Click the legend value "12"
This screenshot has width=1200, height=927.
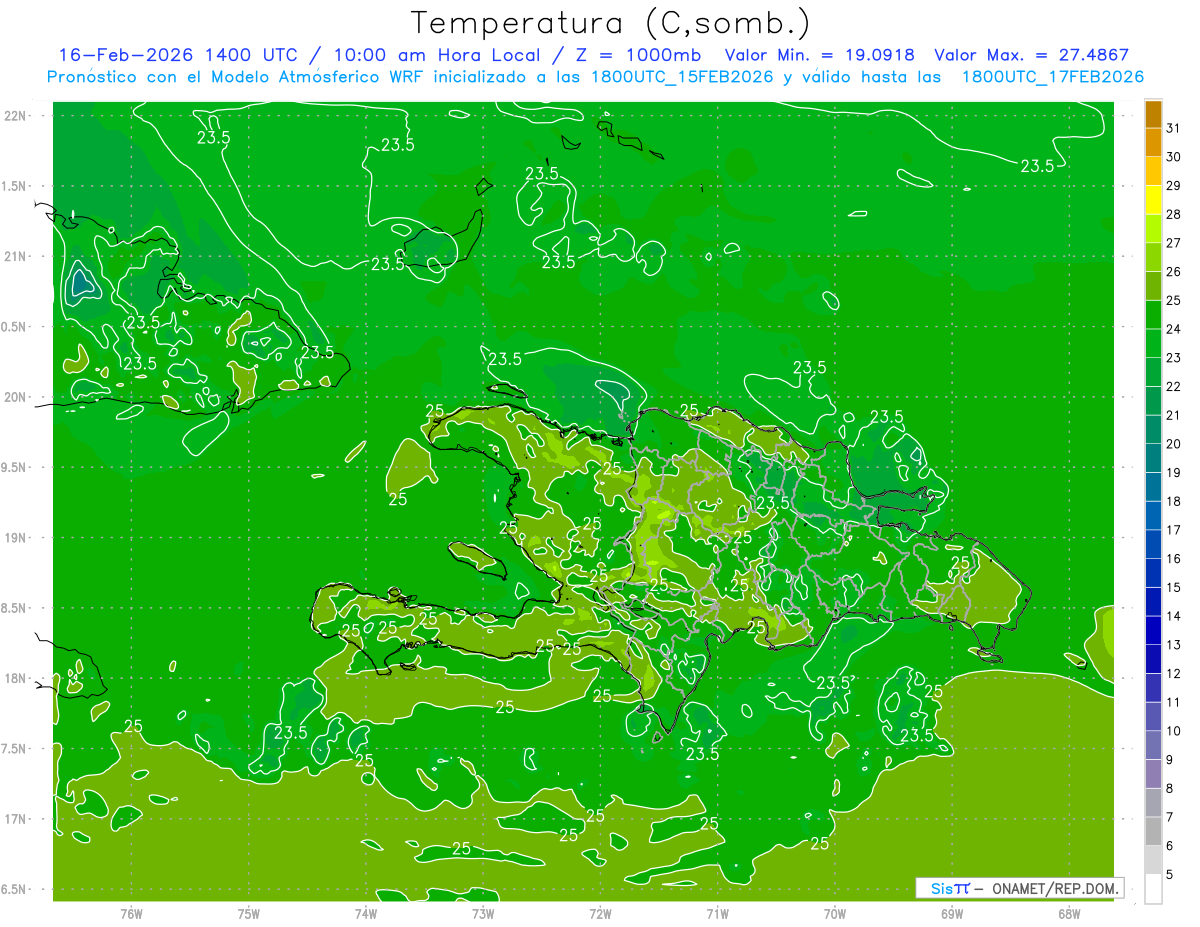coord(1174,674)
